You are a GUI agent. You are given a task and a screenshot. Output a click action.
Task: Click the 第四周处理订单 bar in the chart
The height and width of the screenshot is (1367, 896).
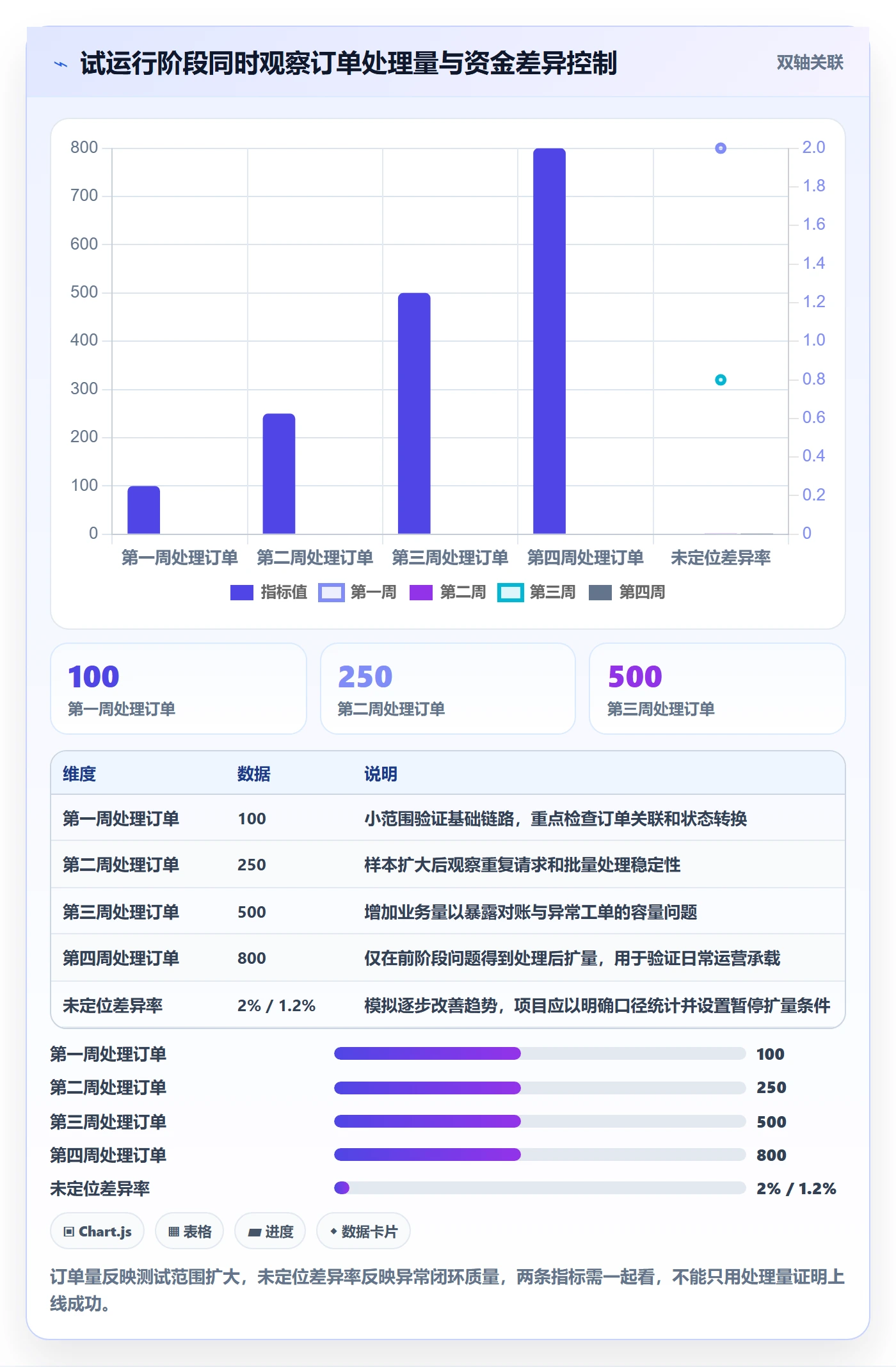[x=549, y=341]
